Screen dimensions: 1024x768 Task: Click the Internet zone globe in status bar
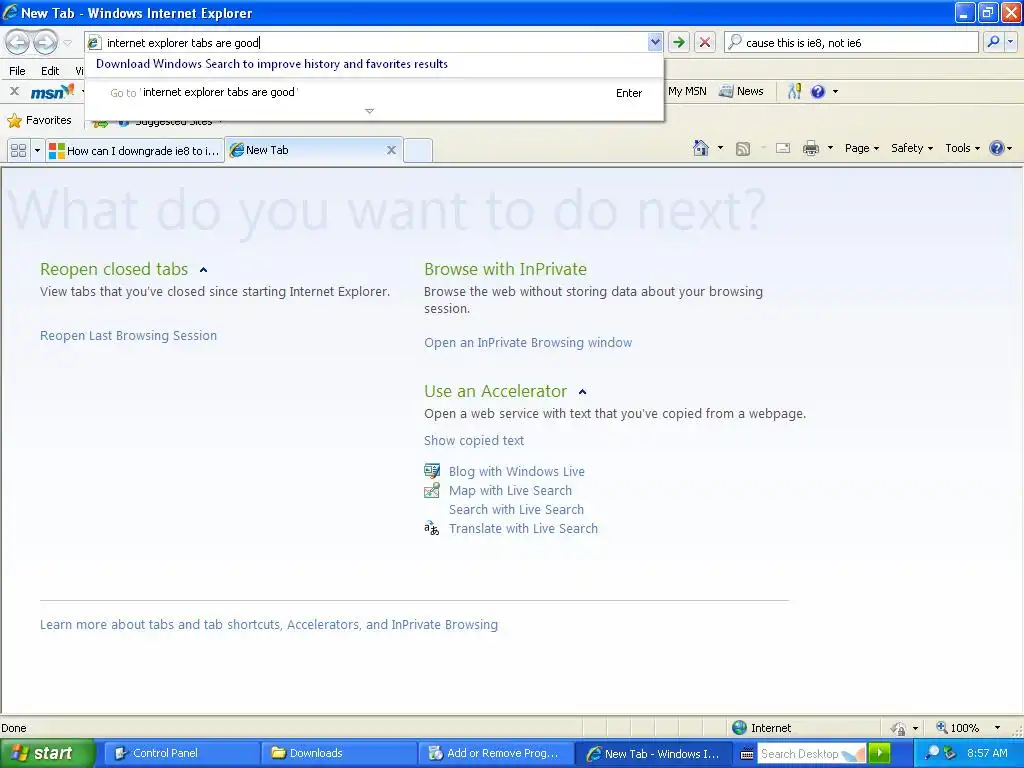pyautogui.click(x=739, y=728)
